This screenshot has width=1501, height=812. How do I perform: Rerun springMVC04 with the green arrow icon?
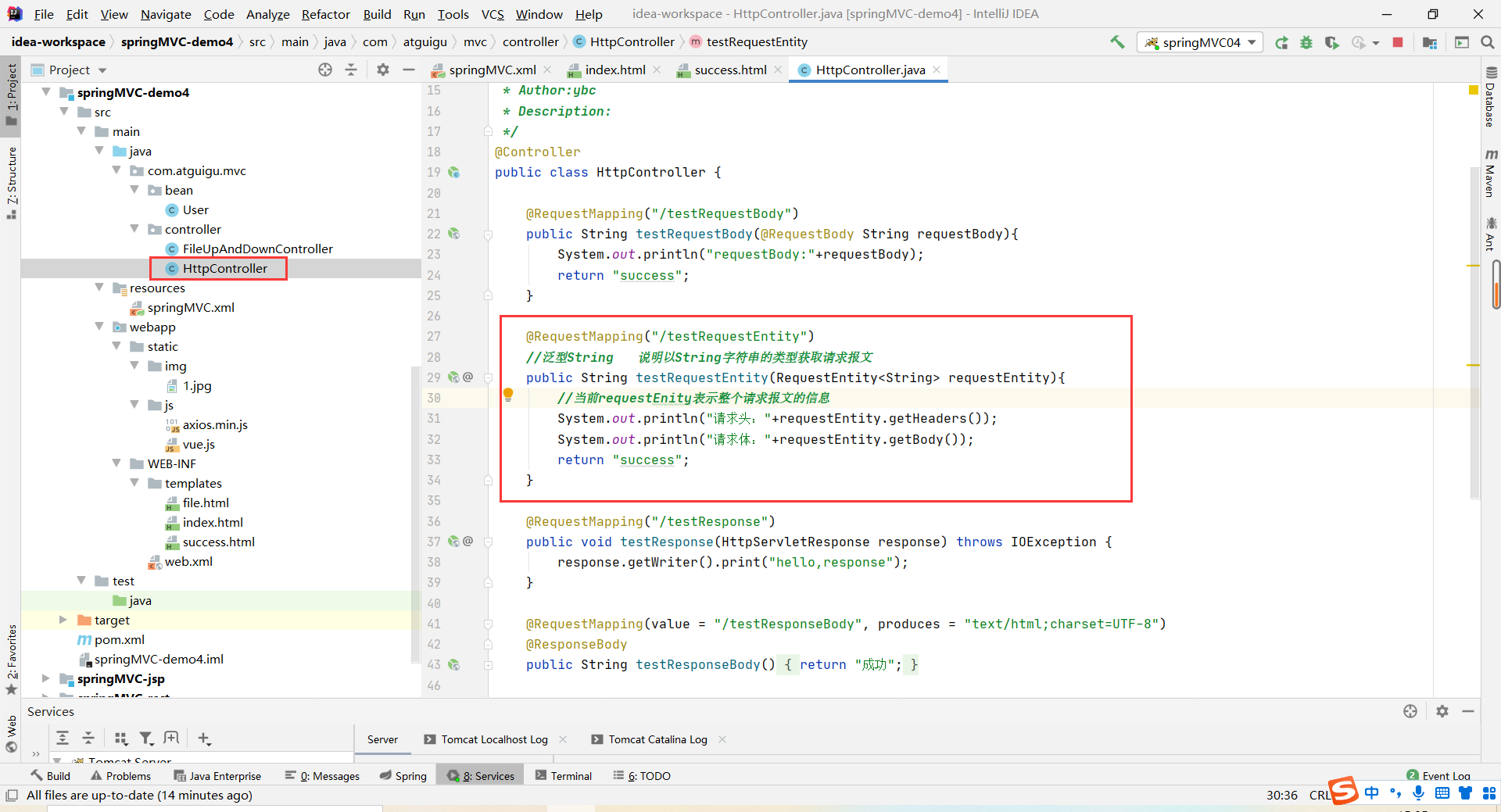click(1281, 42)
